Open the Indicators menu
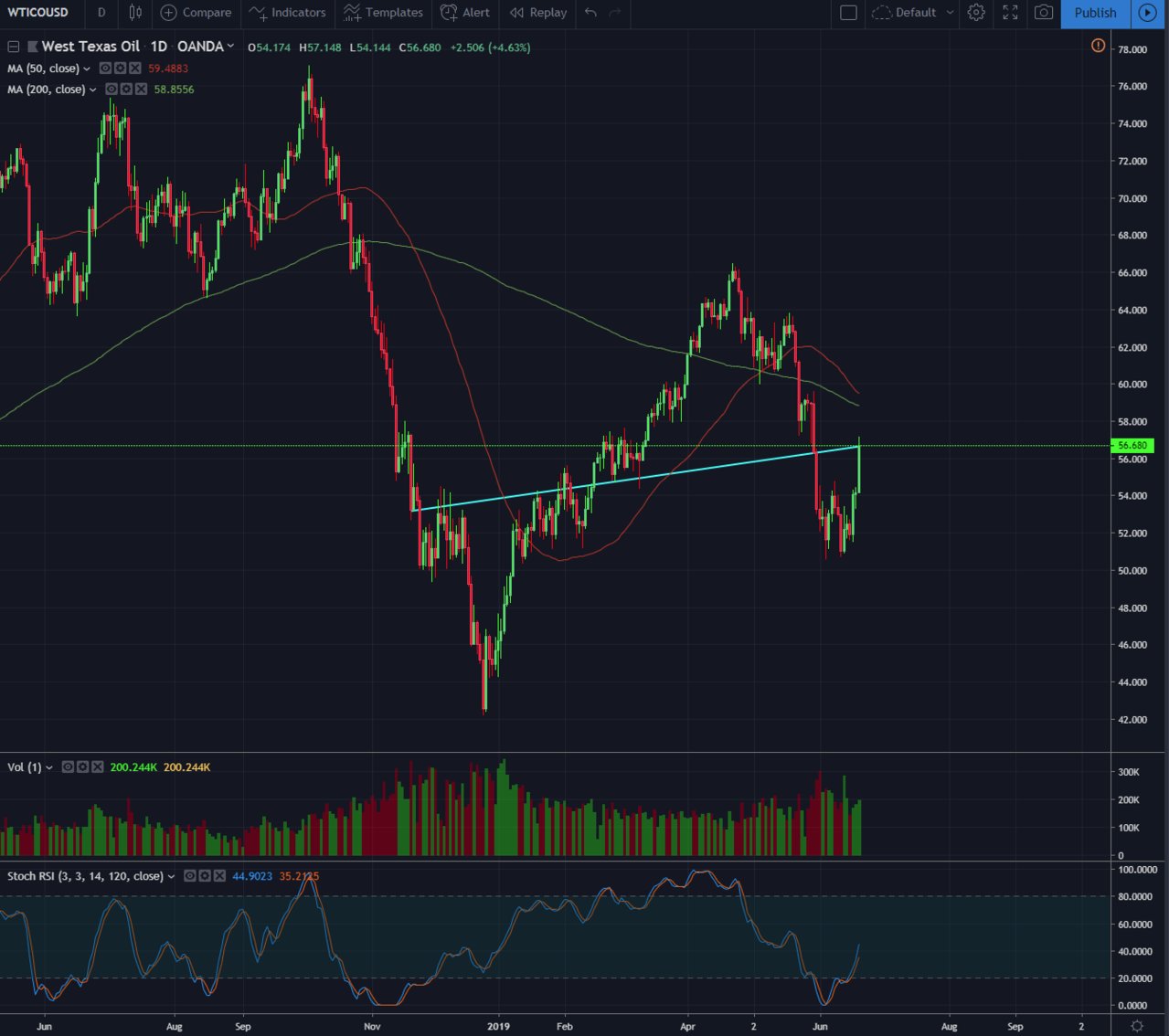The height and width of the screenshot is (1036, 1169). click(x=288, y=13)
